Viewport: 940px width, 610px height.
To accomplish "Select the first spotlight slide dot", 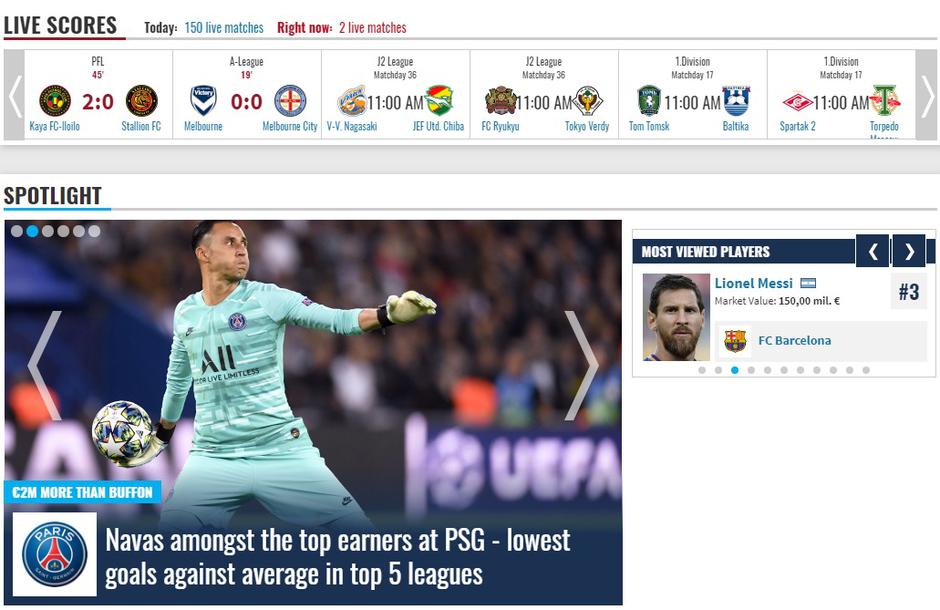I will 17,231.
